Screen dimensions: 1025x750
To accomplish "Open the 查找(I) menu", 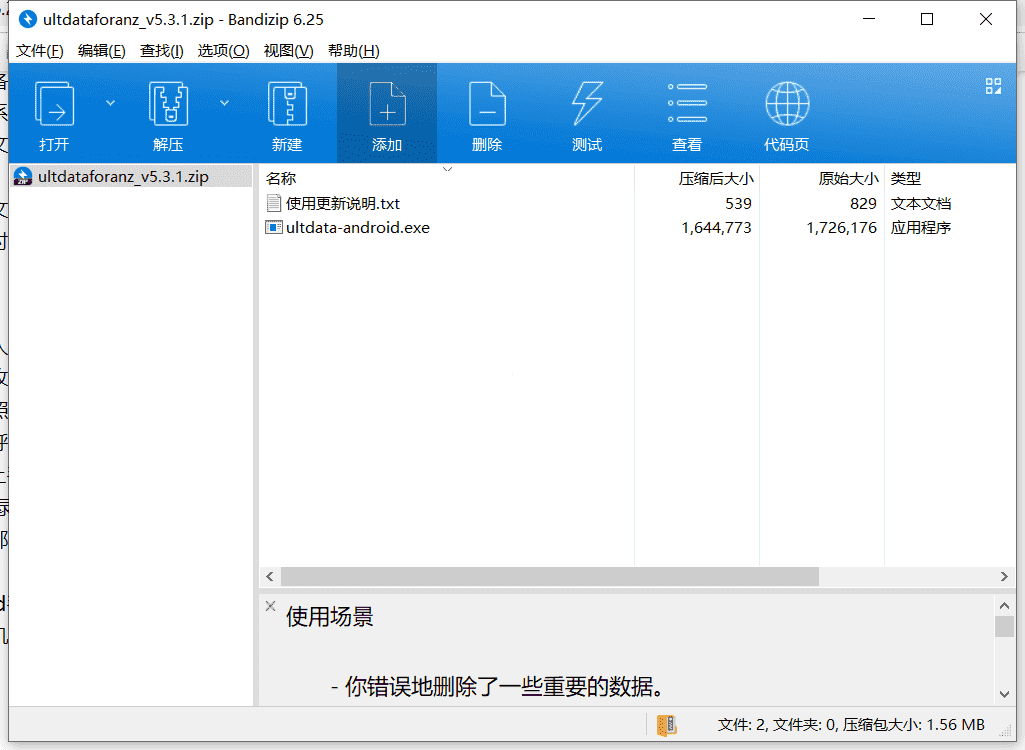I will (x=161, y=51).
